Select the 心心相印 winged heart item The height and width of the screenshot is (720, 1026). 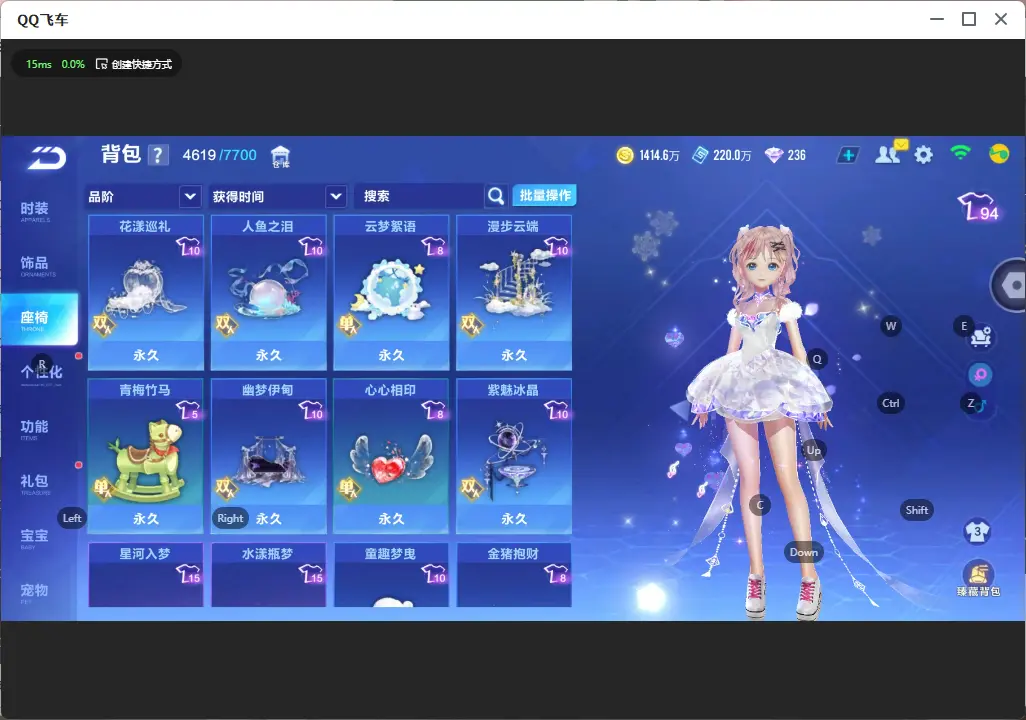[391, 456]
